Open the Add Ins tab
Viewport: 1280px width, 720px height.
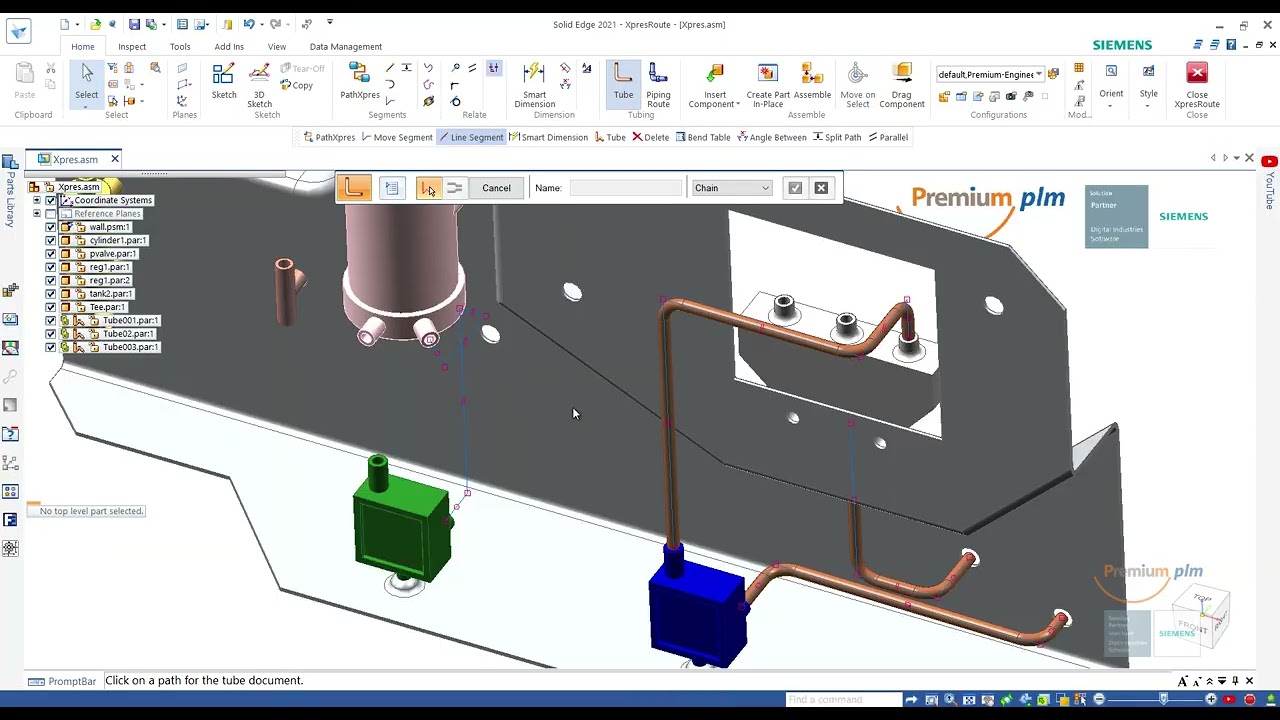tap(229, 46)
